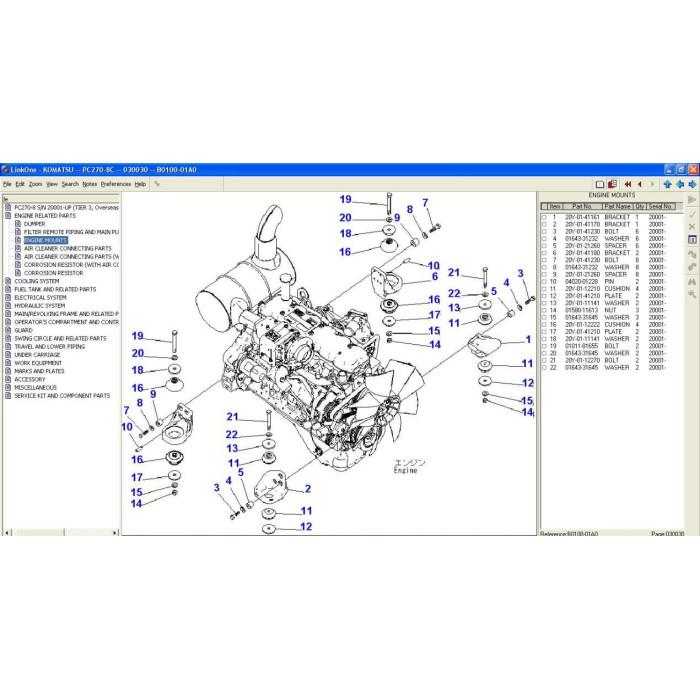Image resolution: width=700 pixels, height=700 pixels.
Task: Click the pin tool icon below binoculars
Action: (x=692, y=294)
